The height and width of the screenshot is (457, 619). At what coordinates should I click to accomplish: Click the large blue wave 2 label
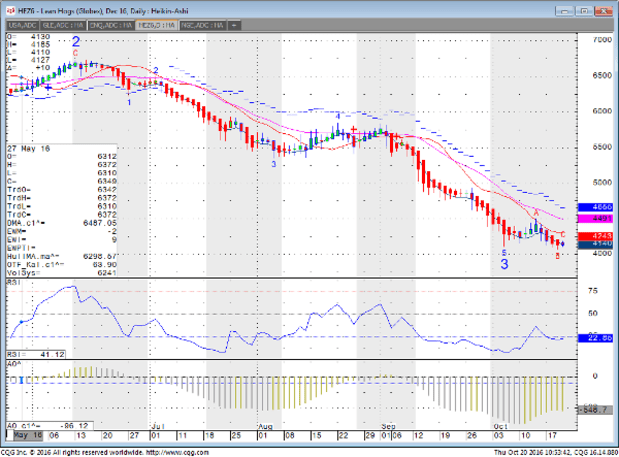76,42
